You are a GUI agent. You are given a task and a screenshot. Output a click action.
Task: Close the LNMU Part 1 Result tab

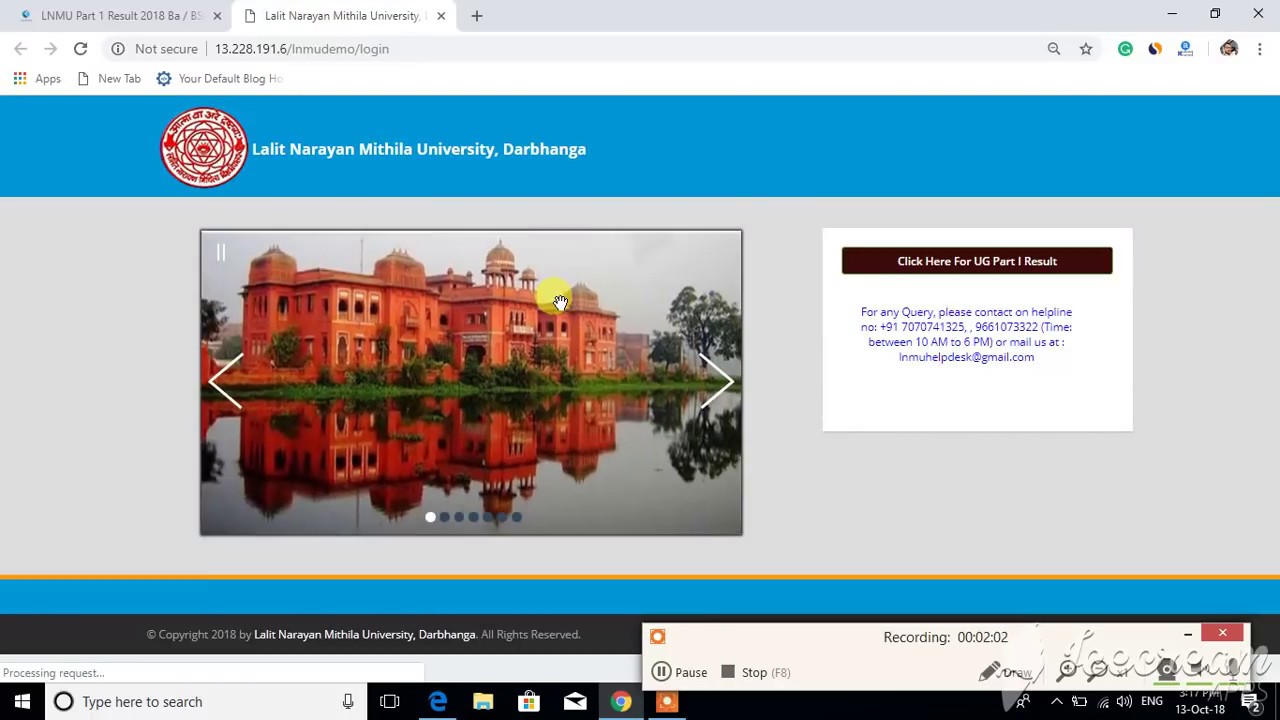(x=217, y=16)
